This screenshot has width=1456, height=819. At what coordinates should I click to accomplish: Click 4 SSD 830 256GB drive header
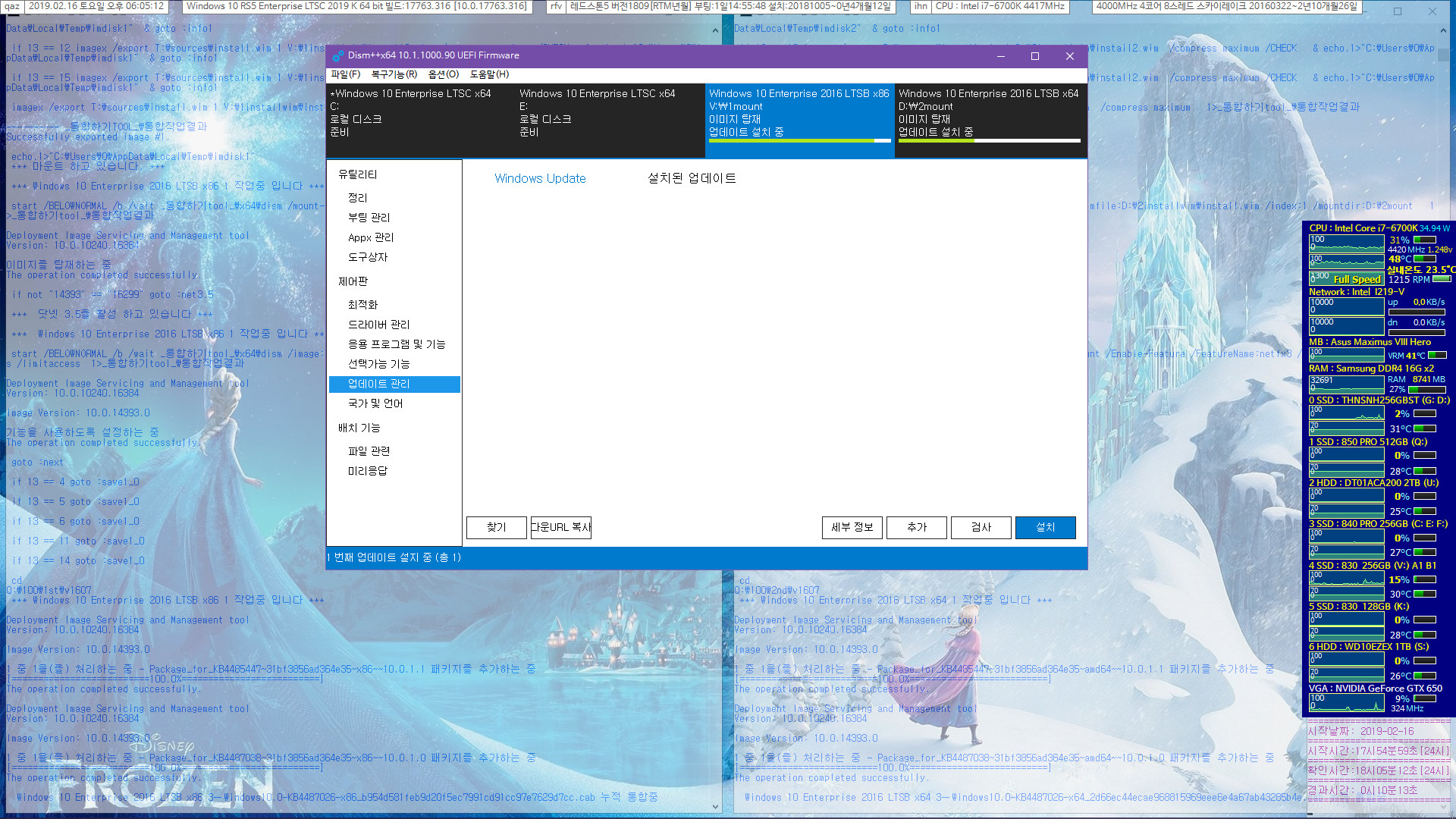pos(1373,566)
